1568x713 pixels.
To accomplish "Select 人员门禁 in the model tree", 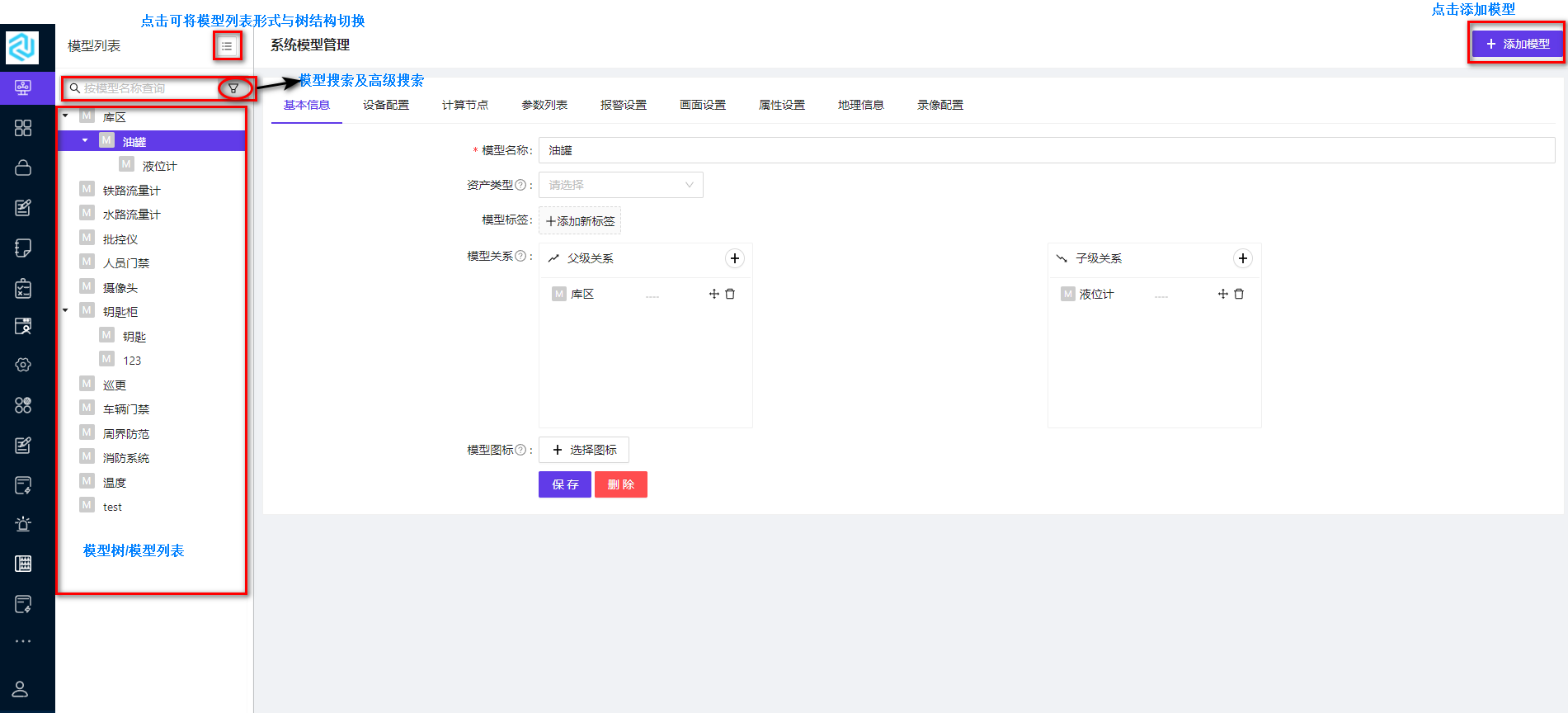I will (126, 263).
